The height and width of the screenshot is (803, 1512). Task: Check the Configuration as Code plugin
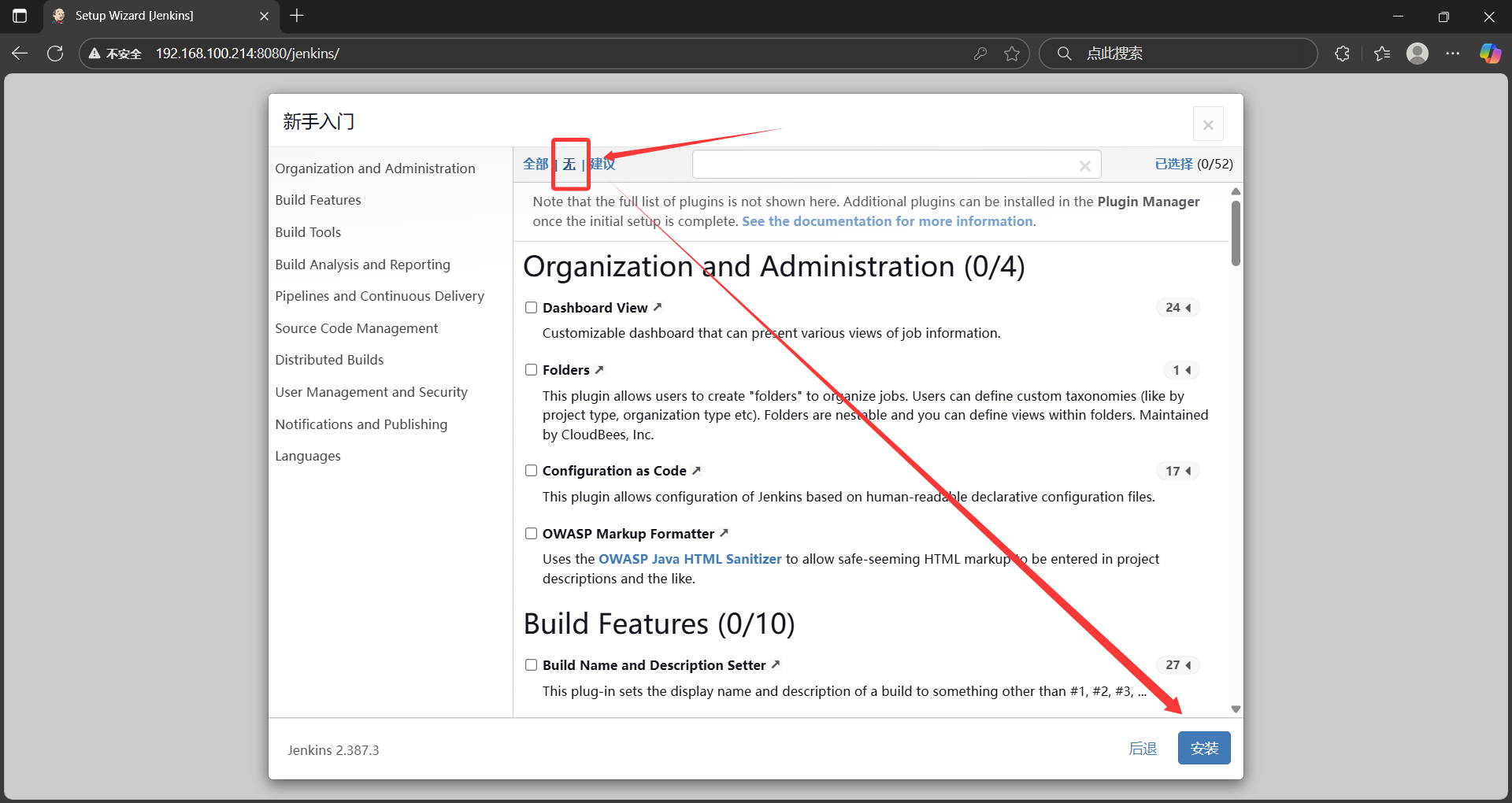click(x=532, y=471)
